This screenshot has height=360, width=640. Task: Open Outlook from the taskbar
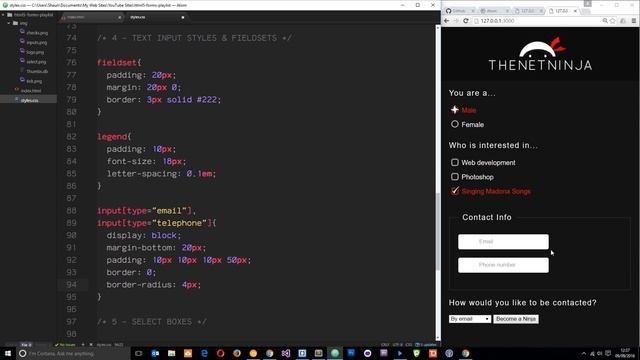155,353
